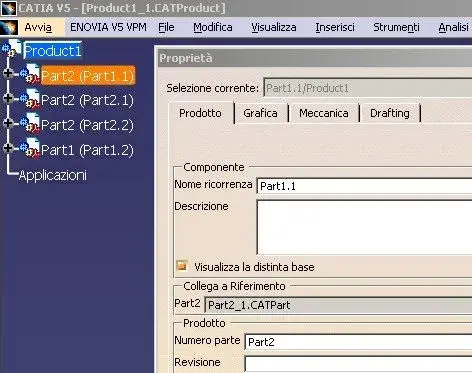Switch to the Grafica tab
This screenshot has width=472, height=373.
(x=260, y=113)
